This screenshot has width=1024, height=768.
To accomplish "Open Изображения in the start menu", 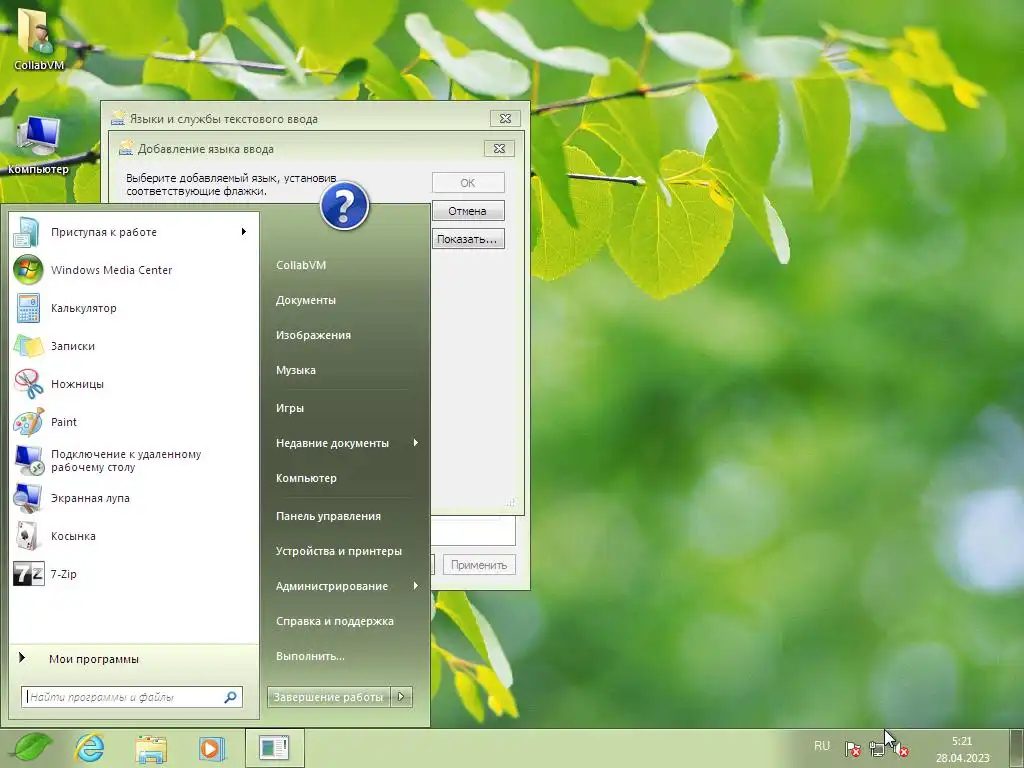I will click(x=313, y=335).
